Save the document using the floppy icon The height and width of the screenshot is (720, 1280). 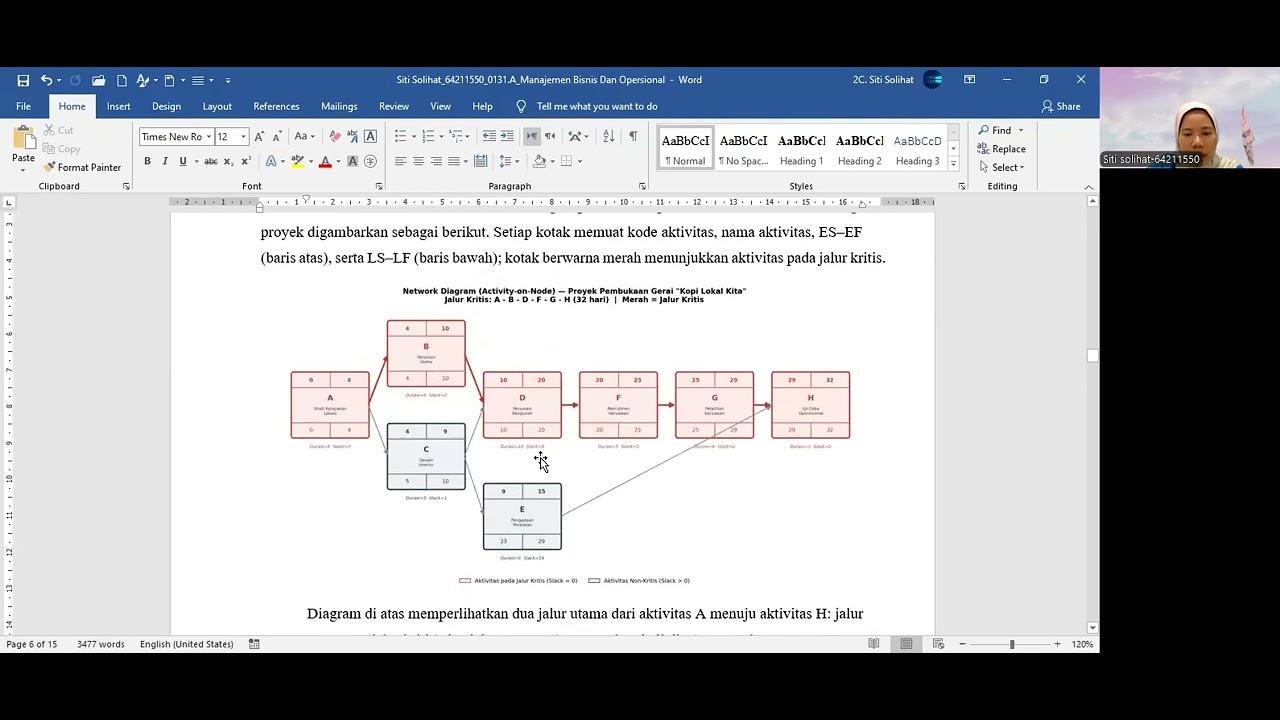tap(23, 80)
